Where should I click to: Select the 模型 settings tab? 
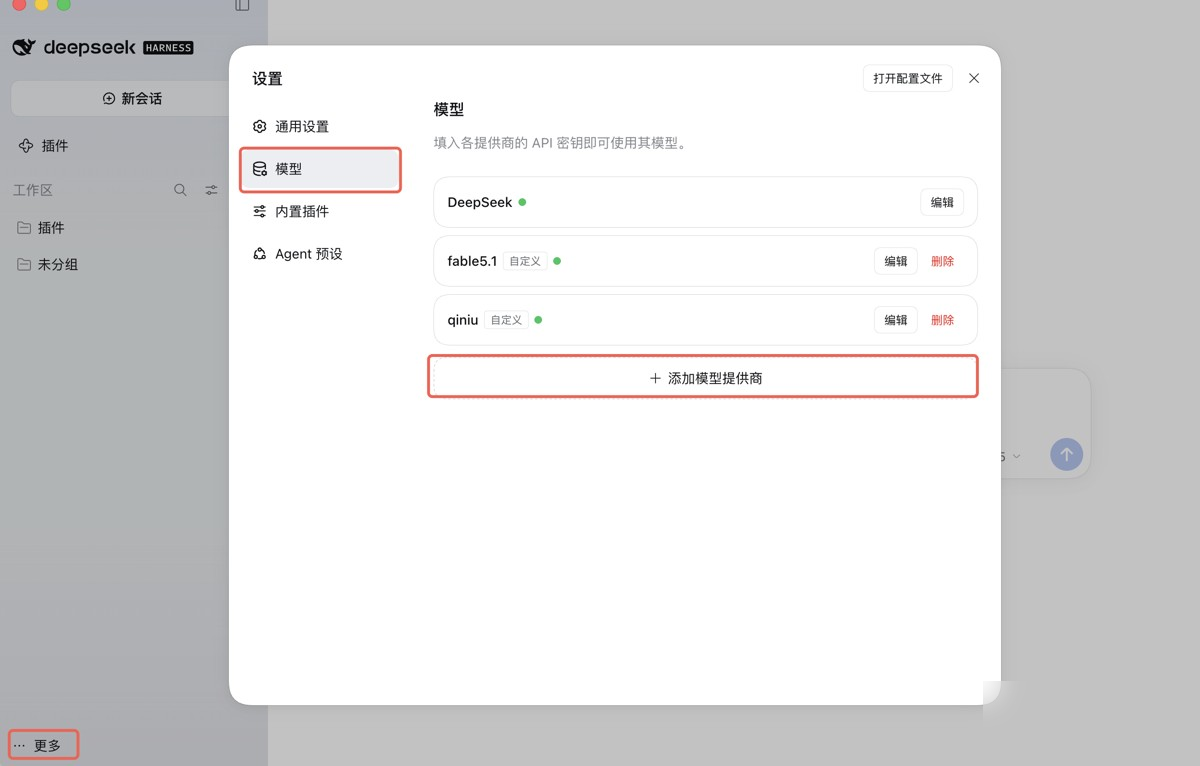point(320,169)
